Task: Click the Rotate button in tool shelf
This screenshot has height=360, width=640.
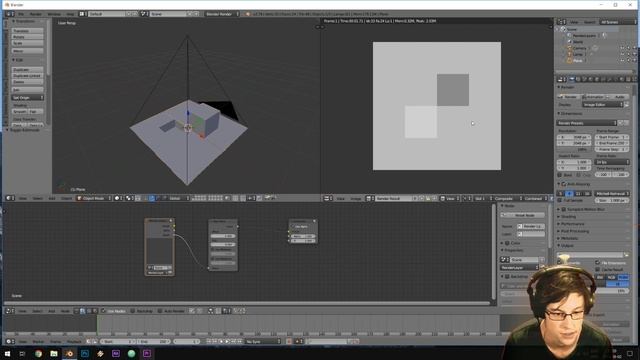Action: (28, 37)
